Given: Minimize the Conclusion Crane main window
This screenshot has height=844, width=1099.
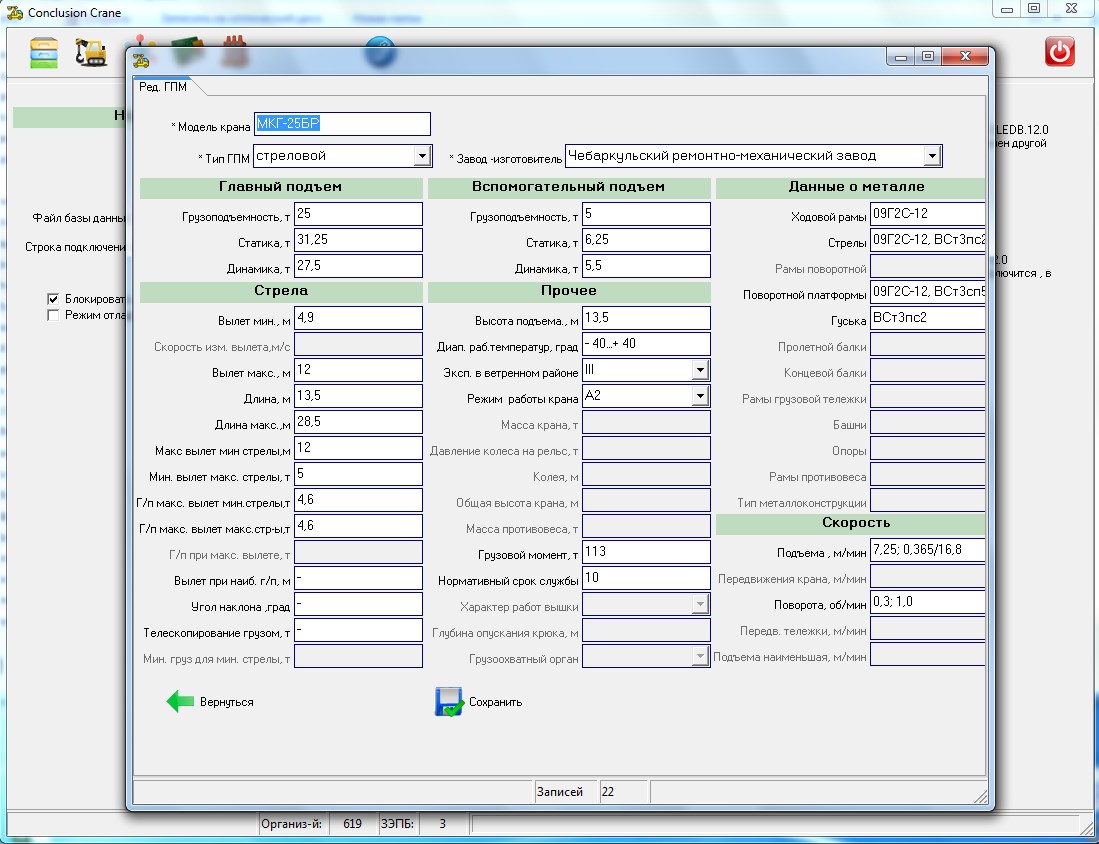Looking at the screenshot, I should 1006,9.
